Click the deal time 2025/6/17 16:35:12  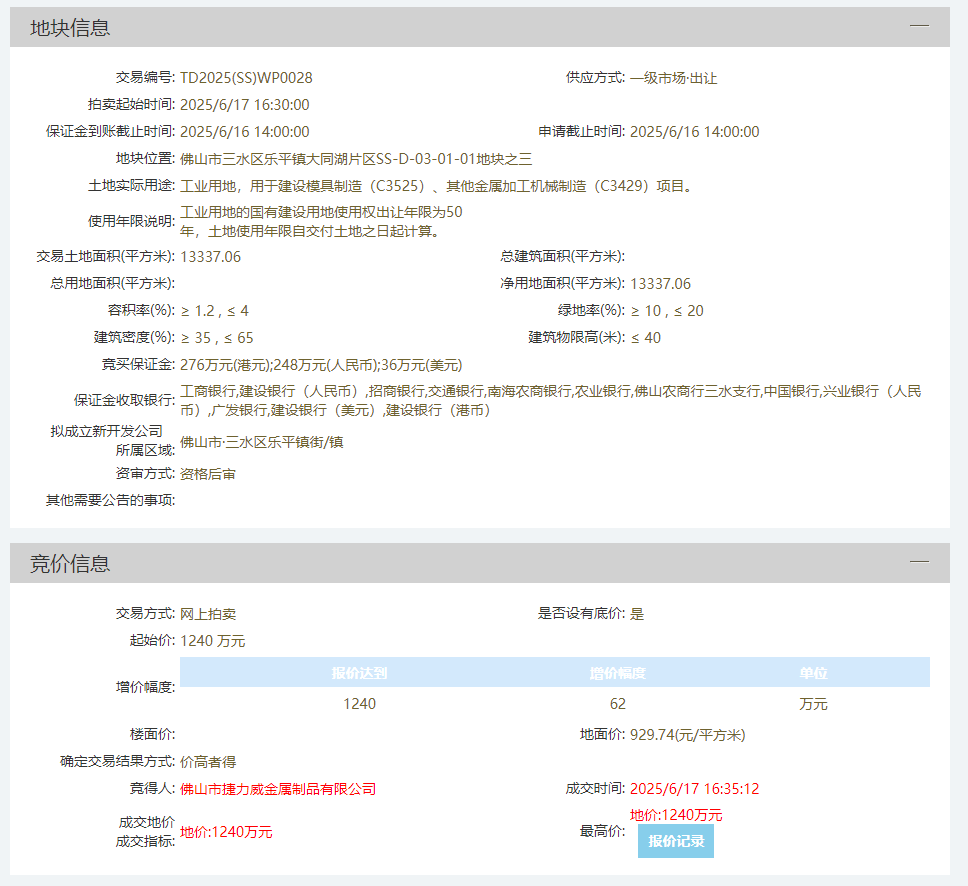(x=694, y=789)
